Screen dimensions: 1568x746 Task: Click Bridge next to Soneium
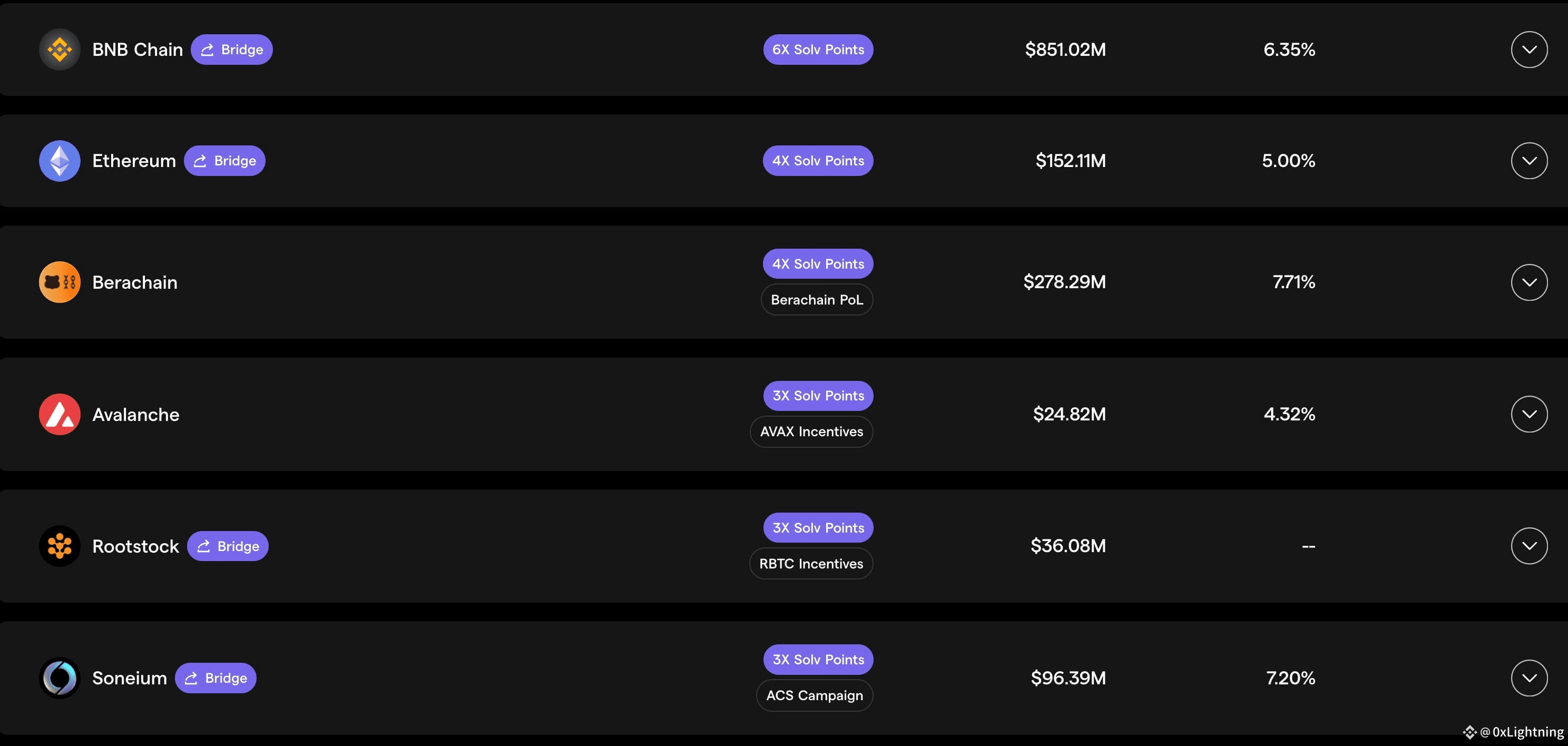coord(215,678)
